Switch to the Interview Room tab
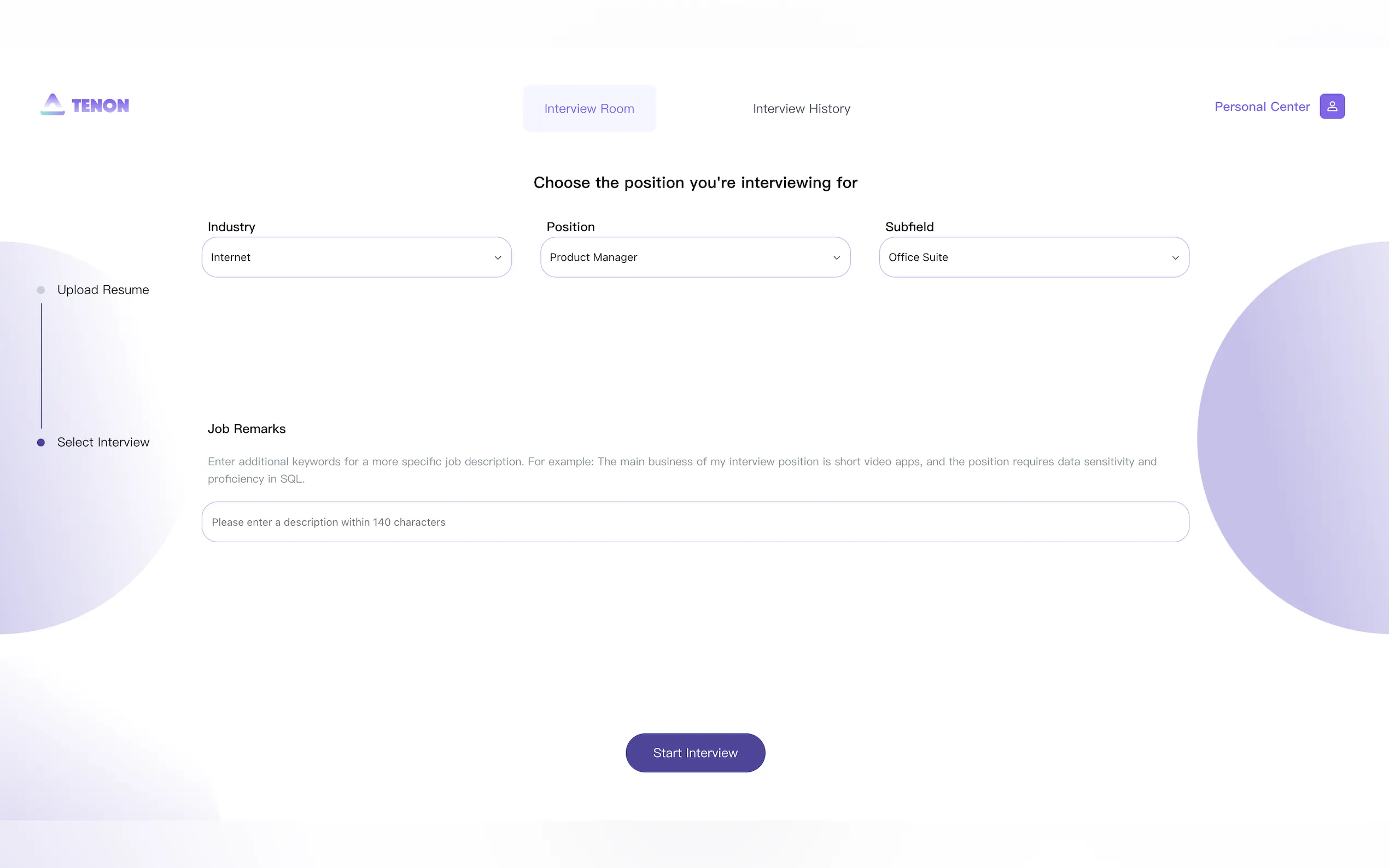 click(589, 108)
